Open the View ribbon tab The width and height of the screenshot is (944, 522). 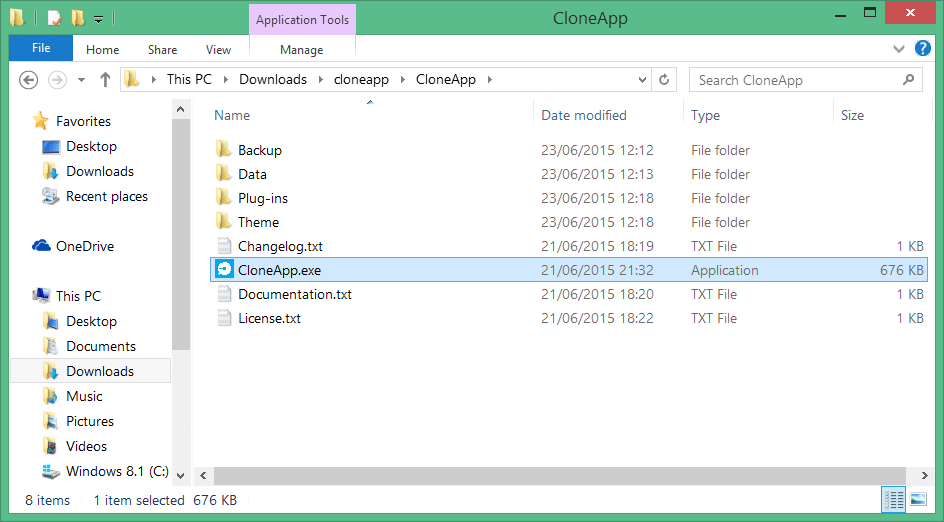pyautogui.click(x=218, y=49)
